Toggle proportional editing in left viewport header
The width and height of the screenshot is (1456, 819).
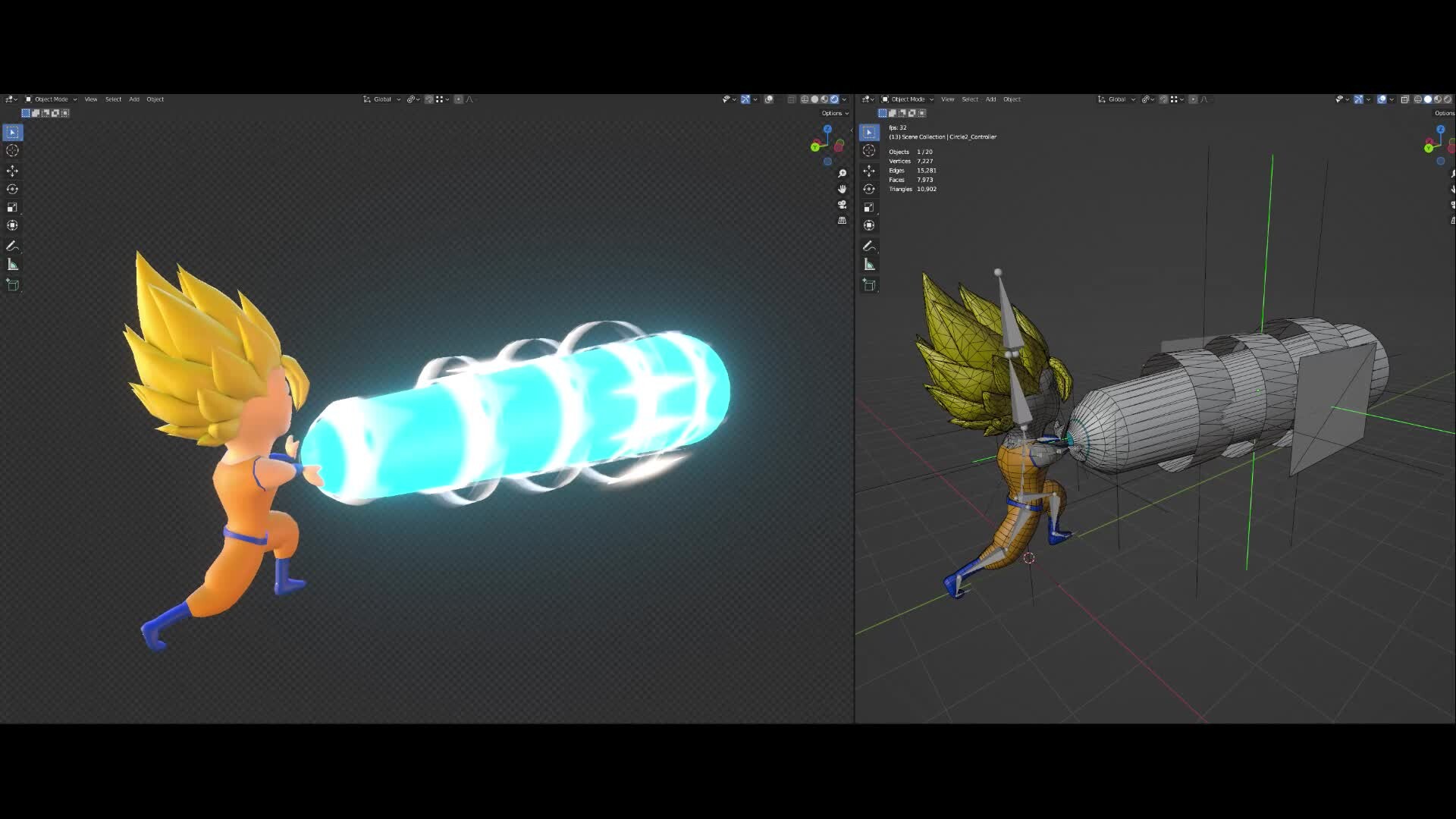[x=458, y=99]
